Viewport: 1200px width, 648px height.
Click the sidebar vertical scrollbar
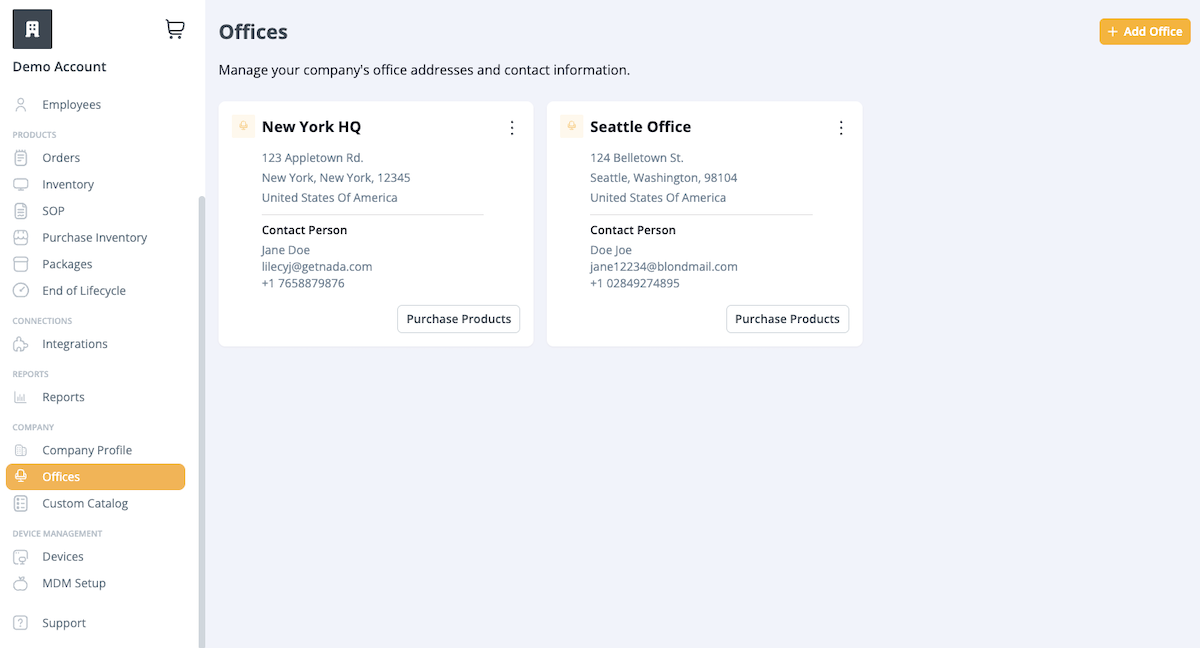[201, 420]
